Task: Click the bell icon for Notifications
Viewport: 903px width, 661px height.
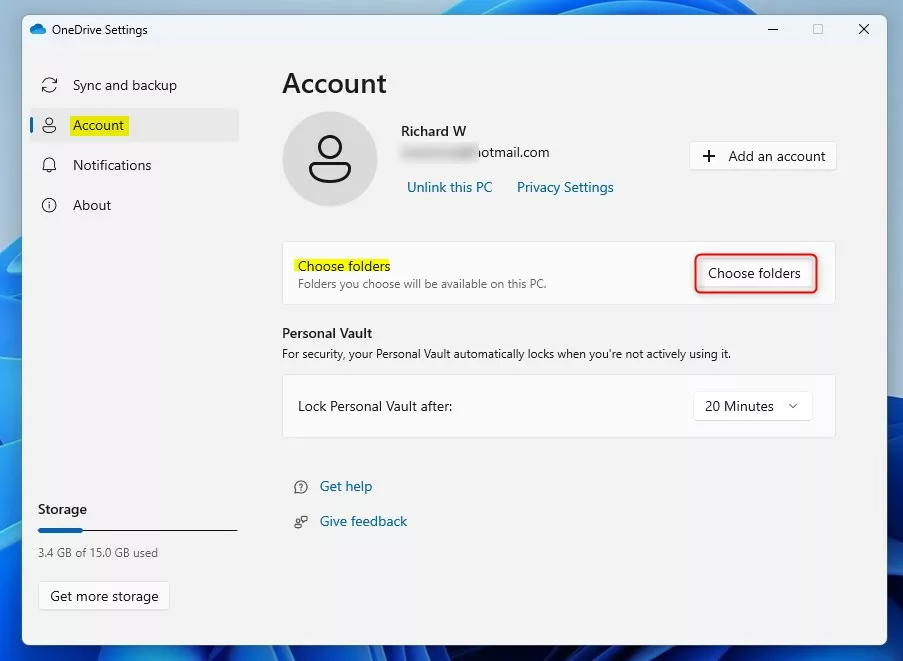Action: point(50,165)
